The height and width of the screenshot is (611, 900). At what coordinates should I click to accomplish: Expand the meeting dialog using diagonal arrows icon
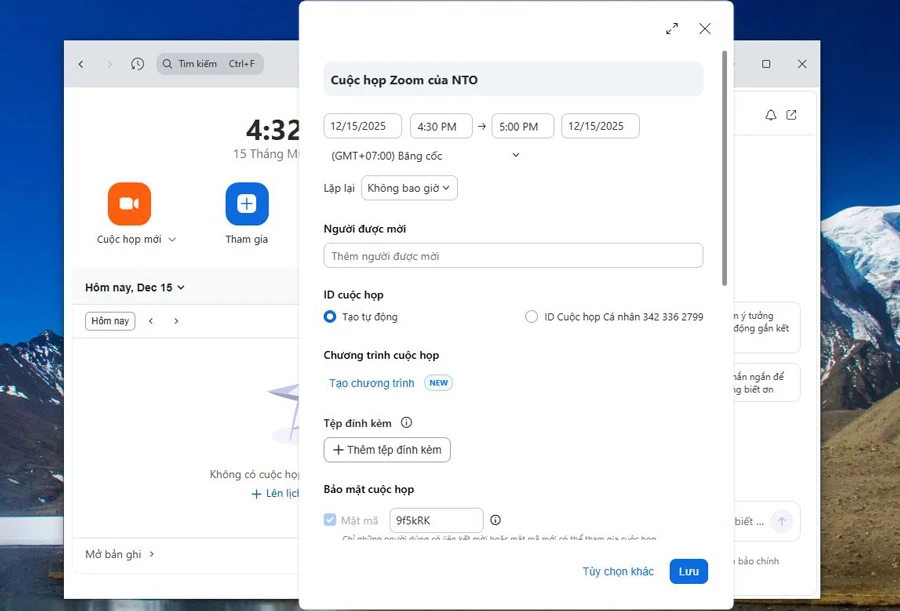(672, 29)
